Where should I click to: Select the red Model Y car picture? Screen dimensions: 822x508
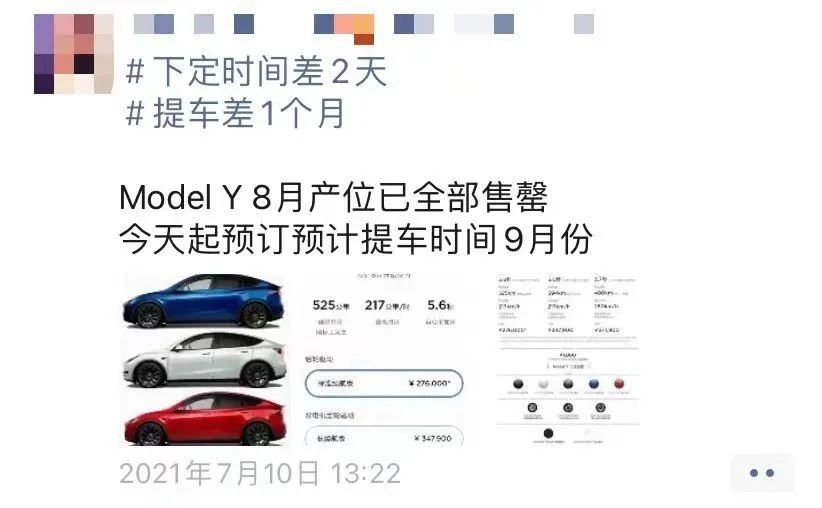[x=205, y=418]
